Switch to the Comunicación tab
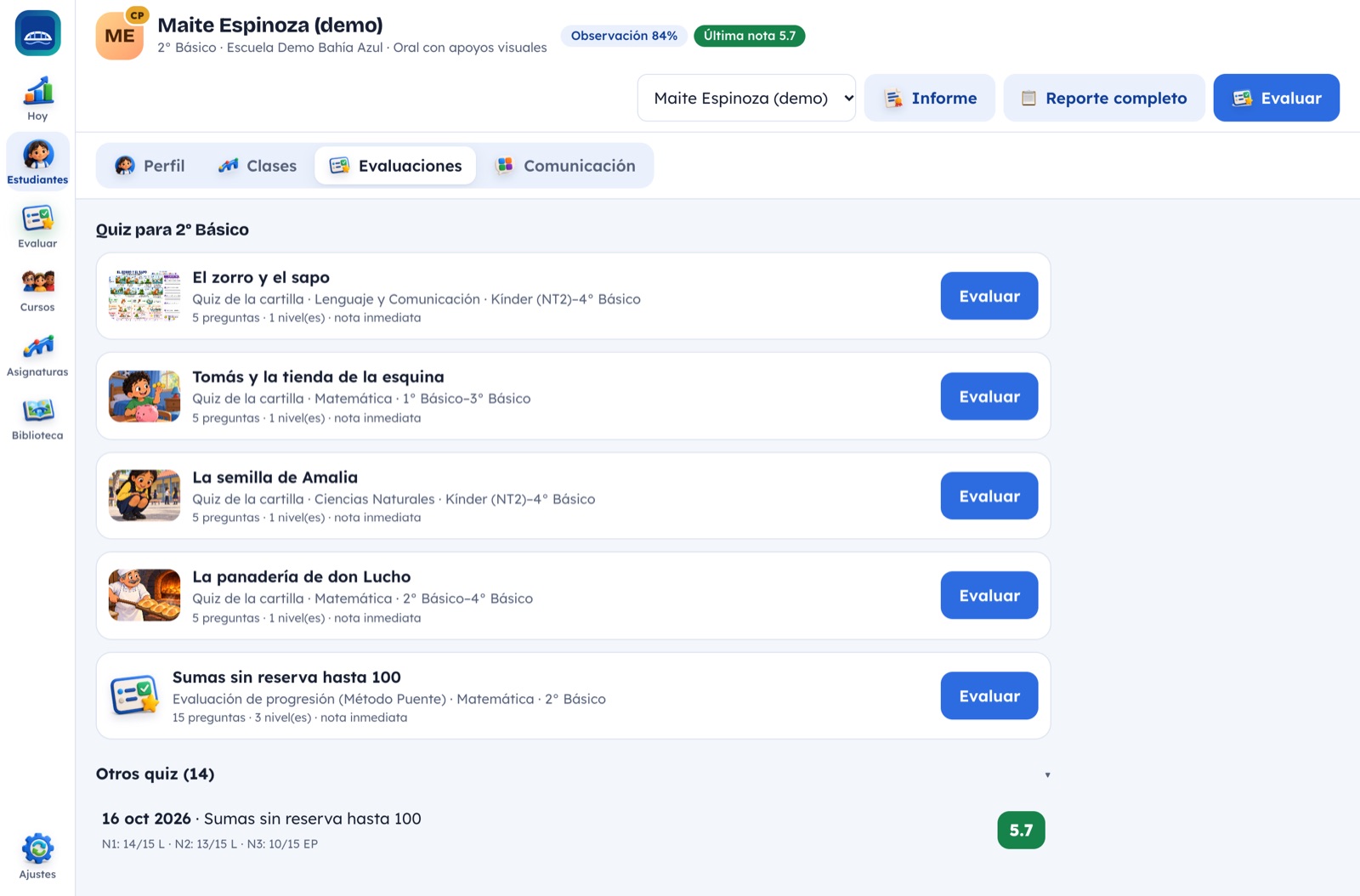The width and height of the screenshot is (1360, 896). click(x=566, y=166)
